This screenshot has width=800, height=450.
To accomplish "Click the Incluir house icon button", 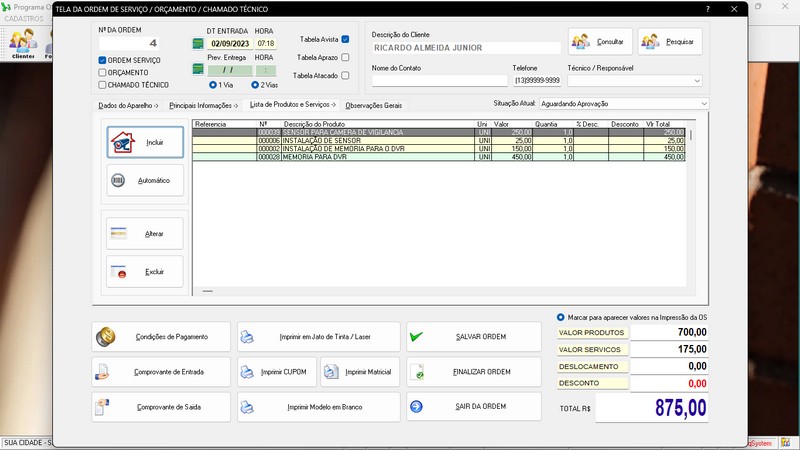I will pos(125,142).
